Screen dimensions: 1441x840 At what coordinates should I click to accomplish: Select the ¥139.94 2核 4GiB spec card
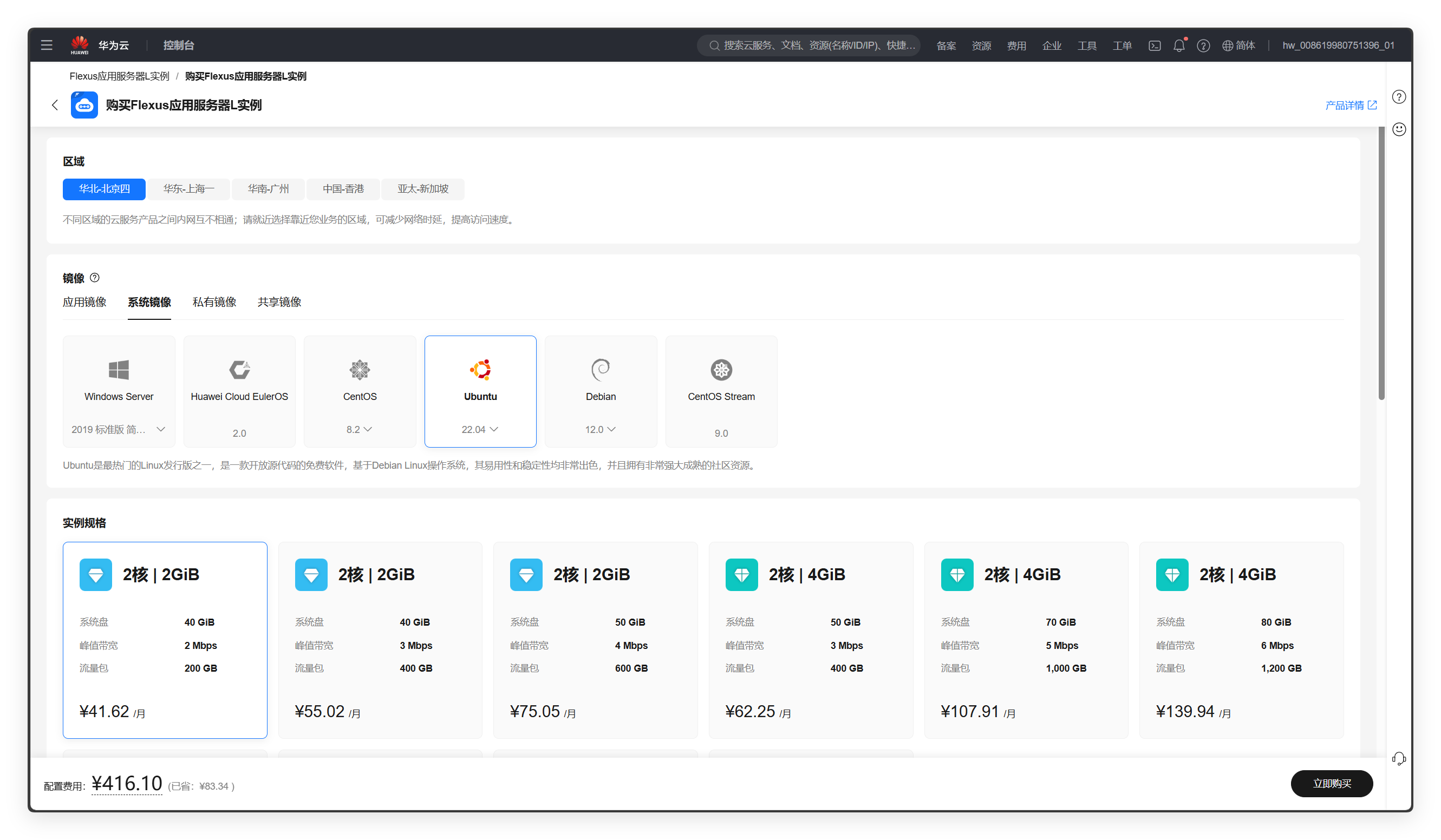point(1241,640)
